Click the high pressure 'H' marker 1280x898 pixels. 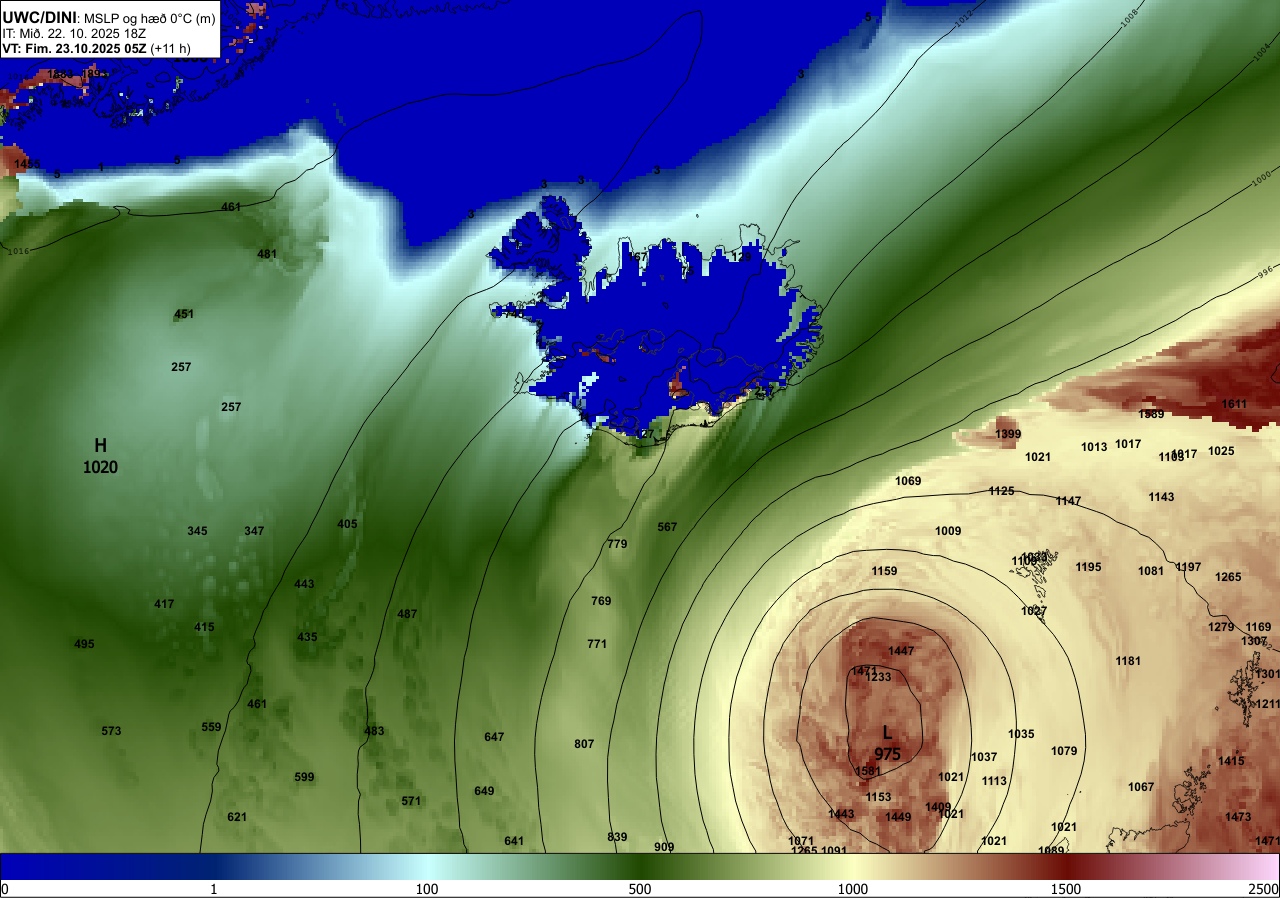[x=100, y=445]
